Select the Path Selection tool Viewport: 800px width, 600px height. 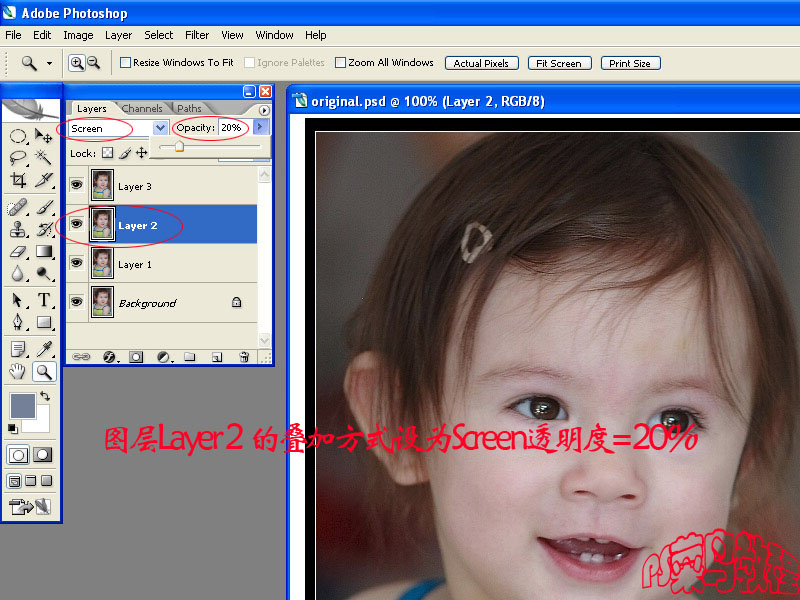click(18, 300)
